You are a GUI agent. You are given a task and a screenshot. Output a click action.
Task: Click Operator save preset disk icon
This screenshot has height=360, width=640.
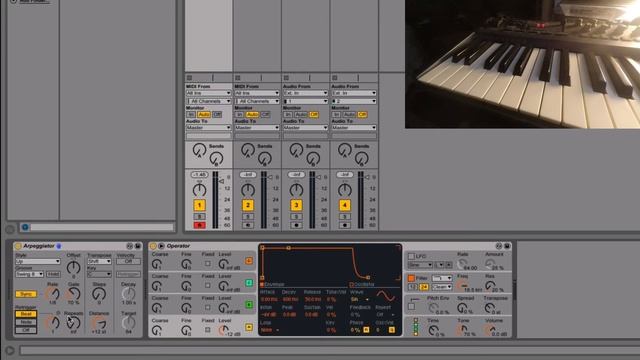507,246
